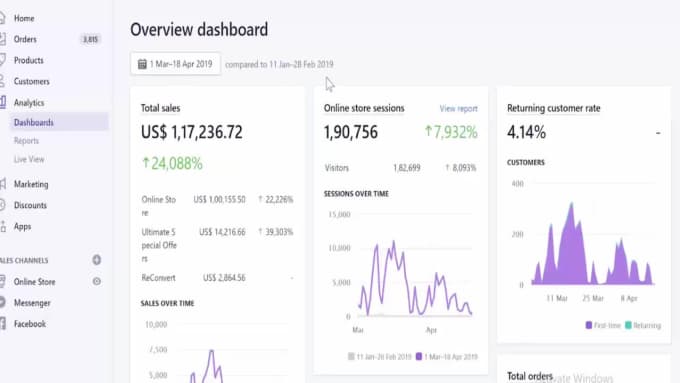
Task: Click Ultimate Special Offers sales row label
Action: [159, 245]
